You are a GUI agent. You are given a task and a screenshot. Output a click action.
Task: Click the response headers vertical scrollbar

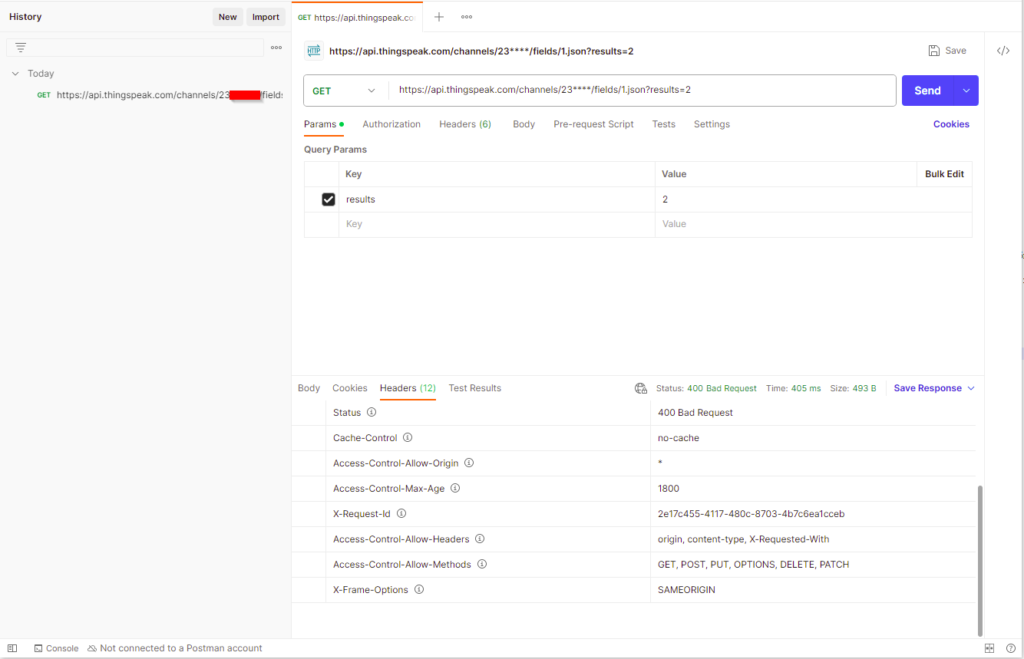click(980, 560)
